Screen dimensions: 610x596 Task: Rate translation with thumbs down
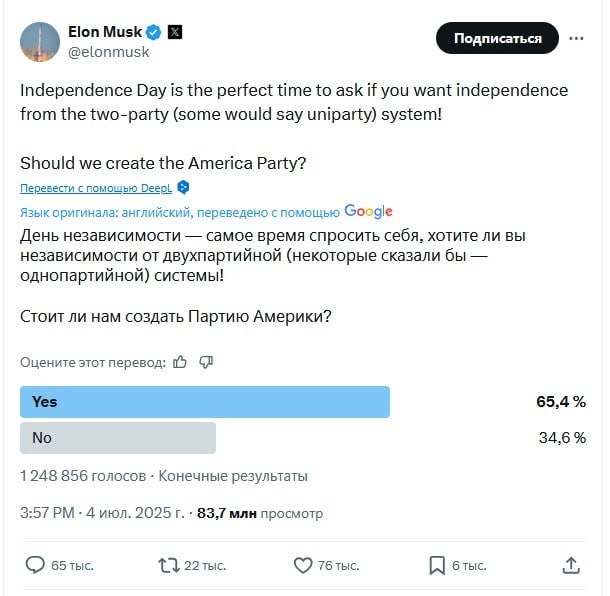pos(206,362)
